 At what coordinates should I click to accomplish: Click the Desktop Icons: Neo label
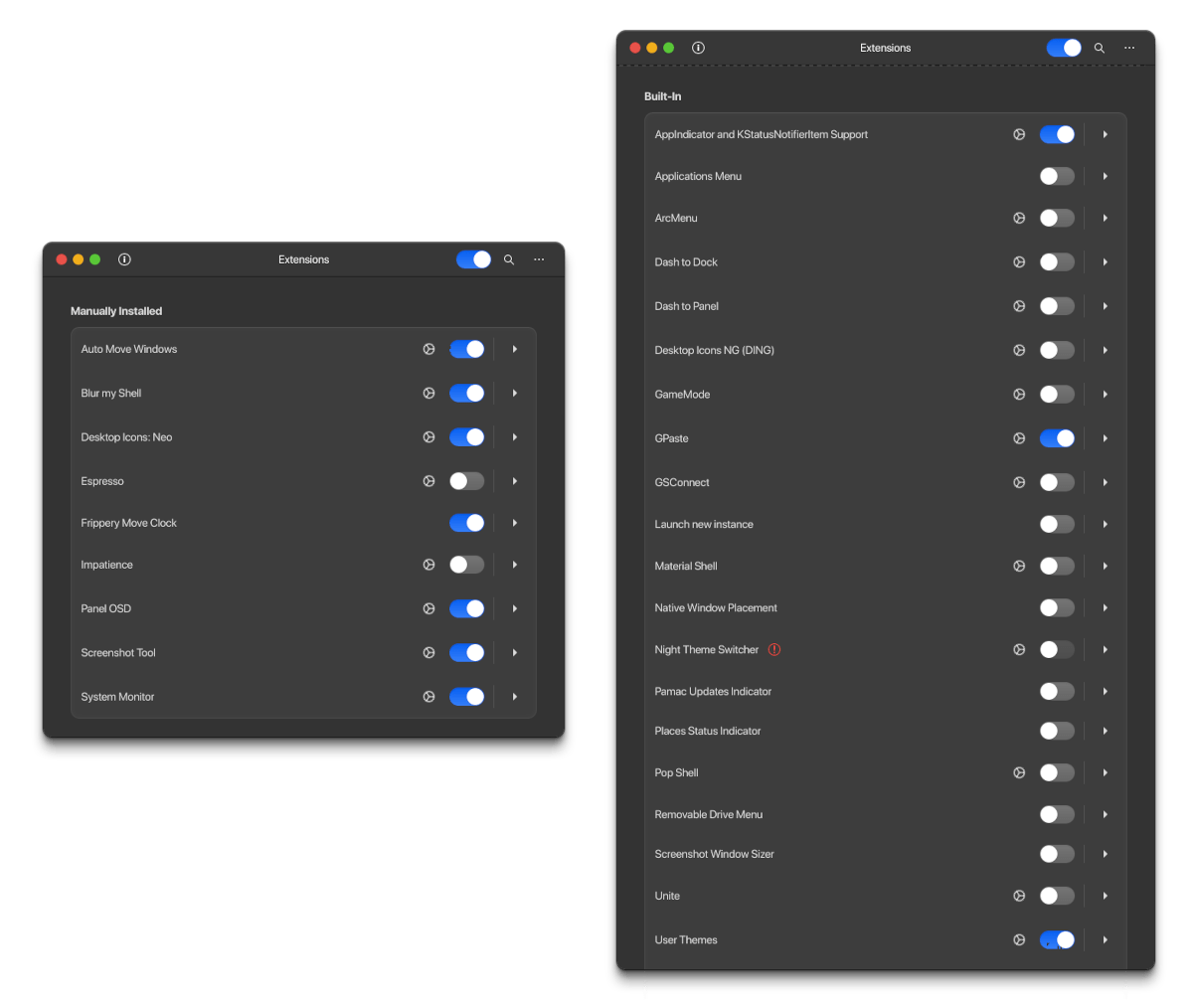point(126,437)
